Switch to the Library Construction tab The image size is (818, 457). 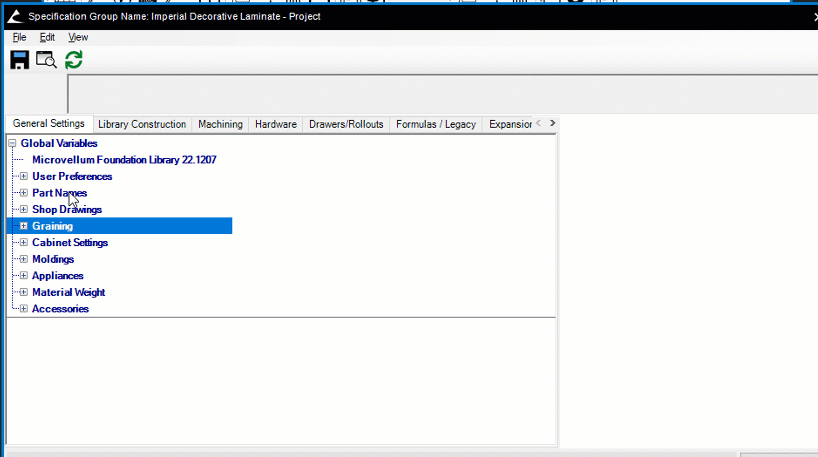click(142, 124)
